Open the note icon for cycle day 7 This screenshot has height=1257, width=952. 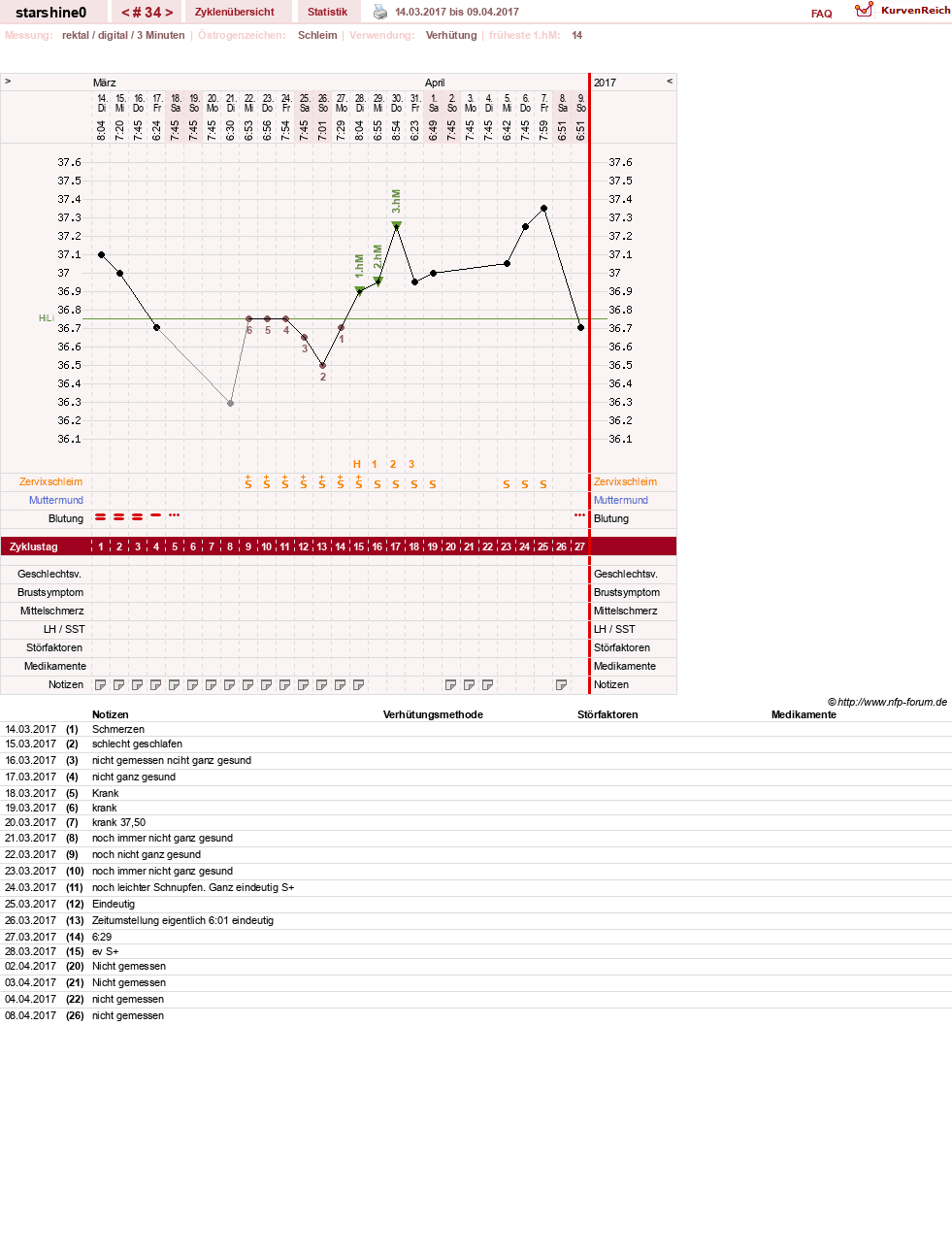click(212, 684)
